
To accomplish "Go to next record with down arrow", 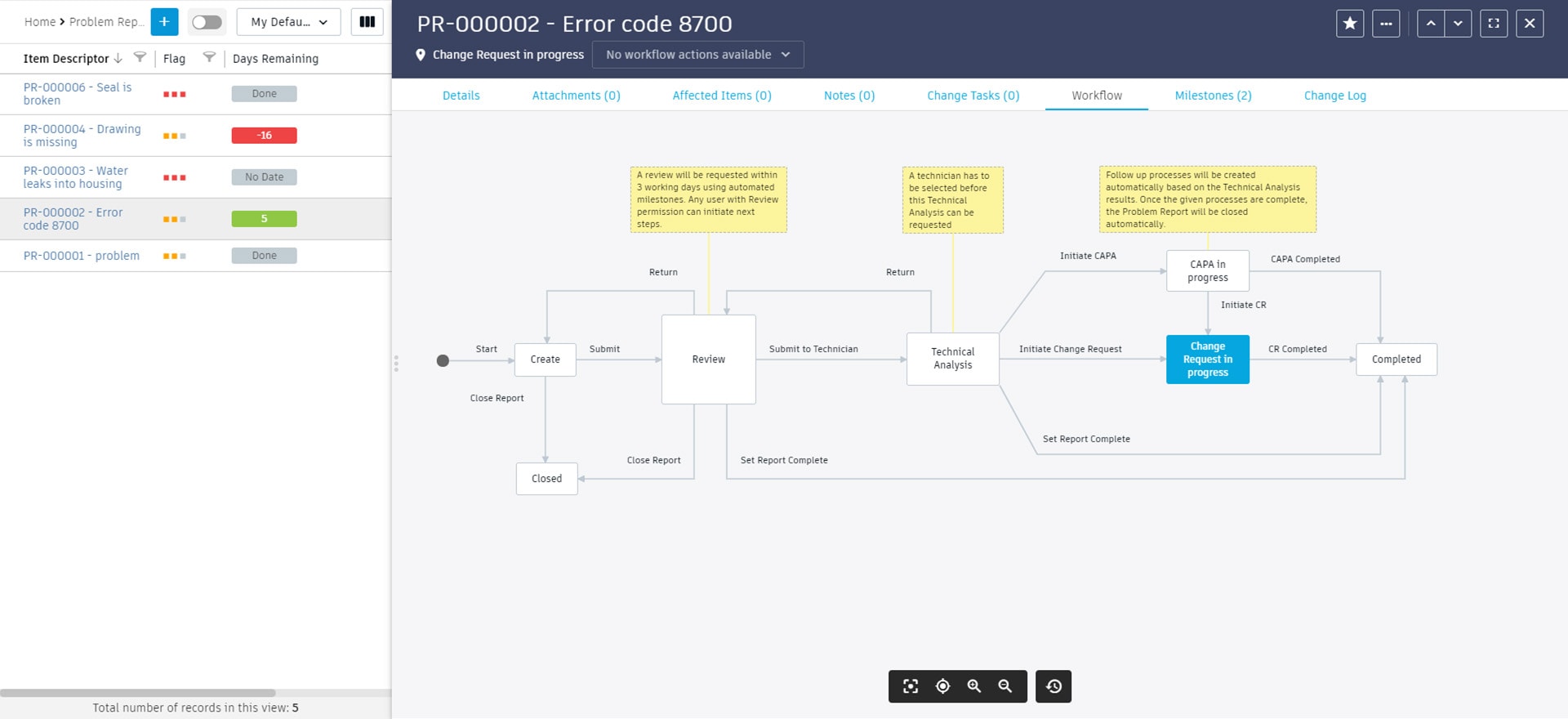I will [x=1458, y=24].
